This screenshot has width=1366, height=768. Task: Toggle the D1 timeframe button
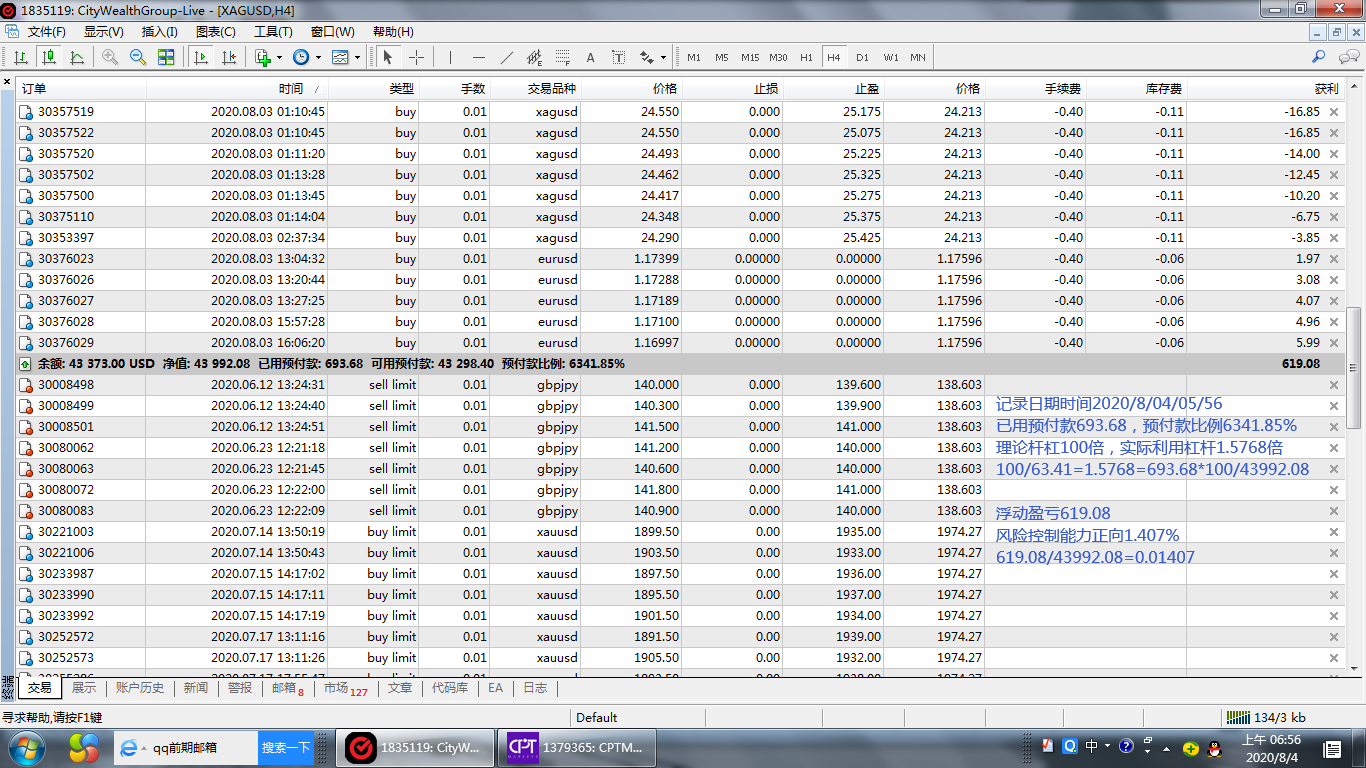pyautogui.click(x=862, y=57)
